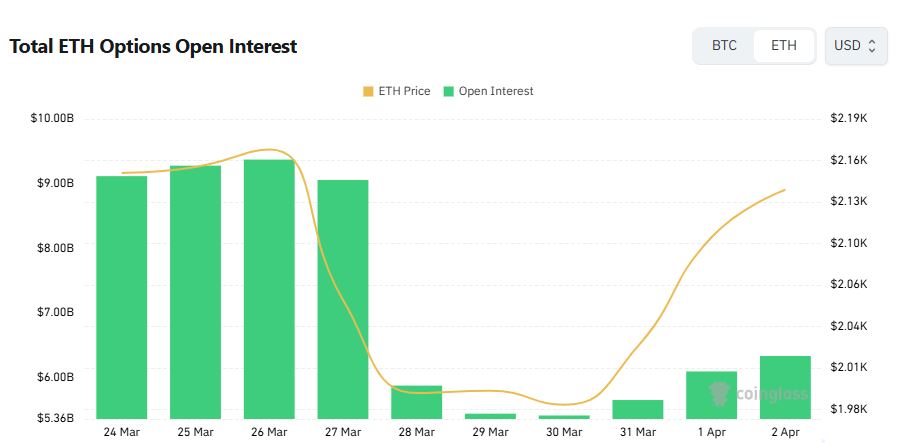Click the 30 Mar x-axis label
The height and width of the screenshot is (443, 897).
[x=564, y=432]
